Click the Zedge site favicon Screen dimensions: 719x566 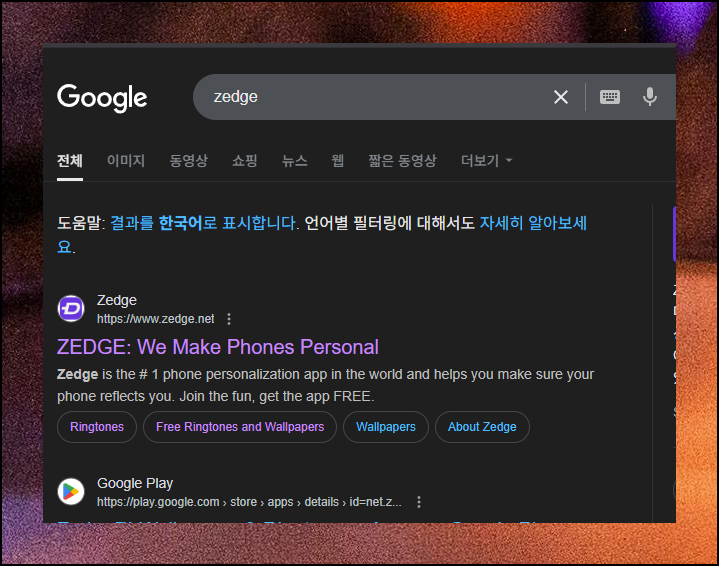[x=71, y=309]
